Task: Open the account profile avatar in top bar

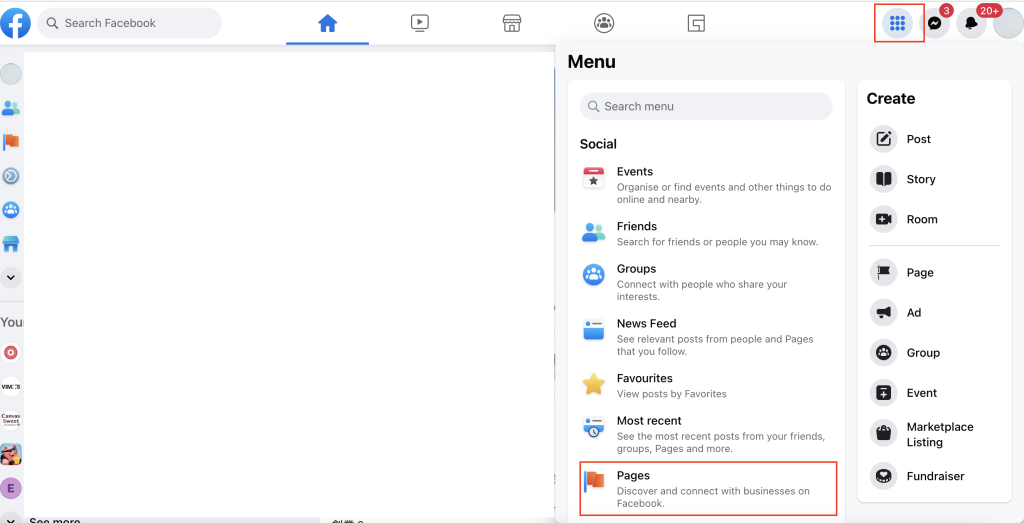Action: tap(1008, 24)
